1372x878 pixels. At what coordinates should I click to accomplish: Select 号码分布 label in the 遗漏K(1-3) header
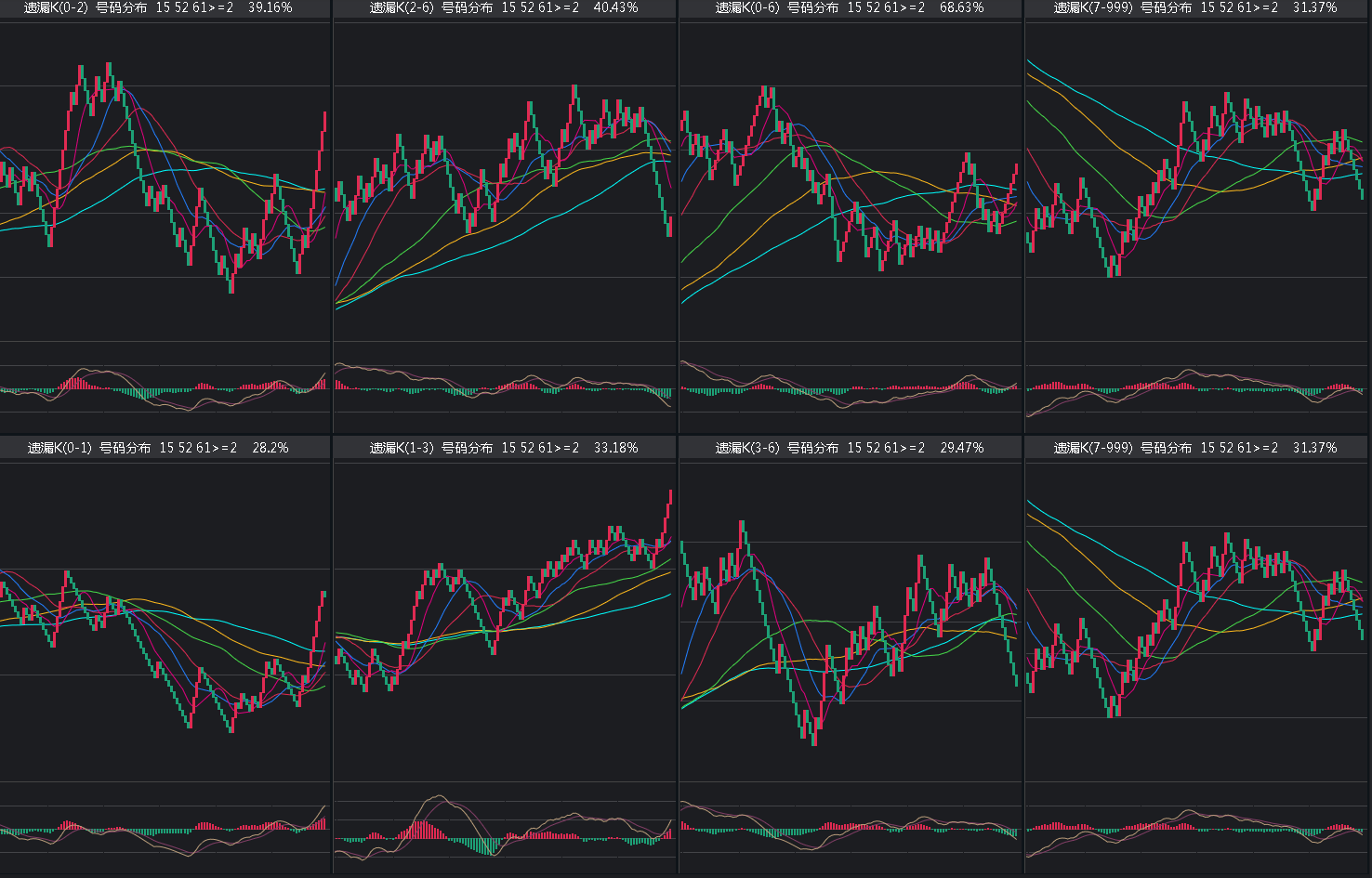468,448
